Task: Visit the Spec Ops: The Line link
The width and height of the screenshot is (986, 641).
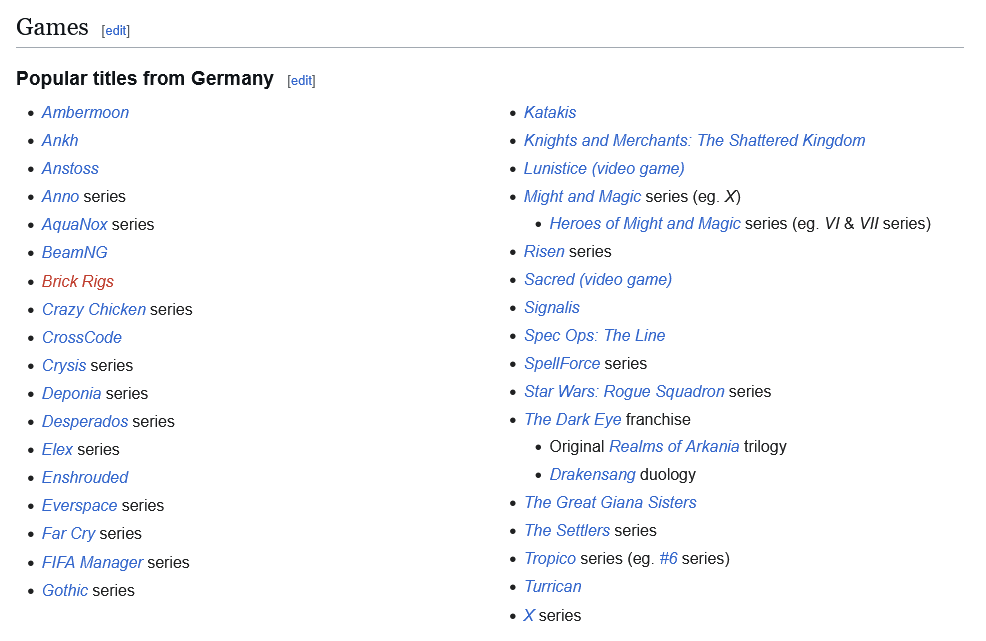Action: pos(595,335)
